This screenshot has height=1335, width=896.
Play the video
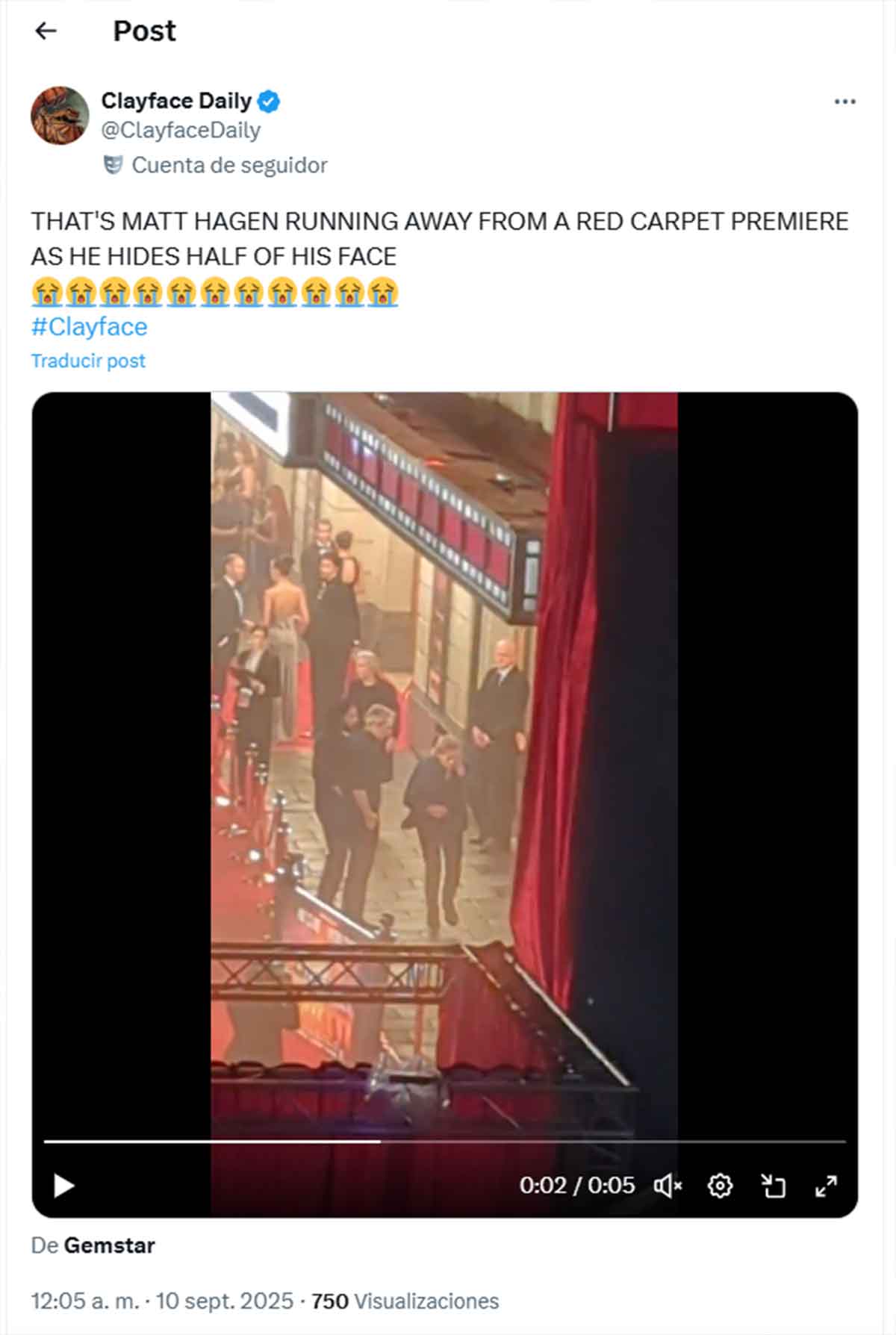64,1186
